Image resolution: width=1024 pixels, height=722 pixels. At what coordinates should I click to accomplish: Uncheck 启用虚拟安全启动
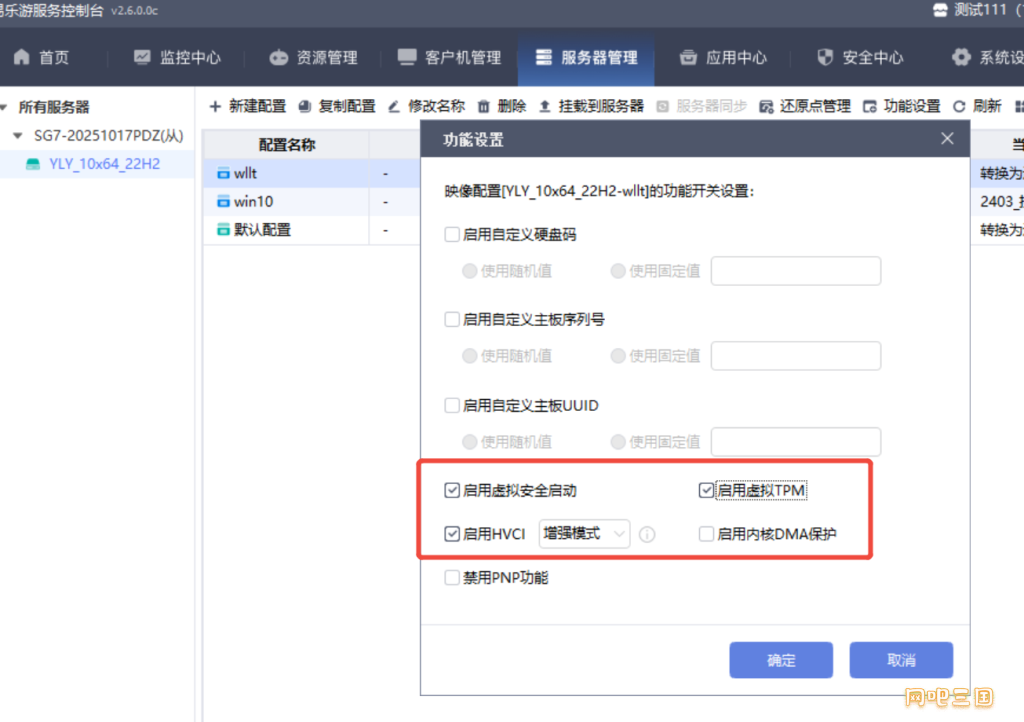pos(452,490)
